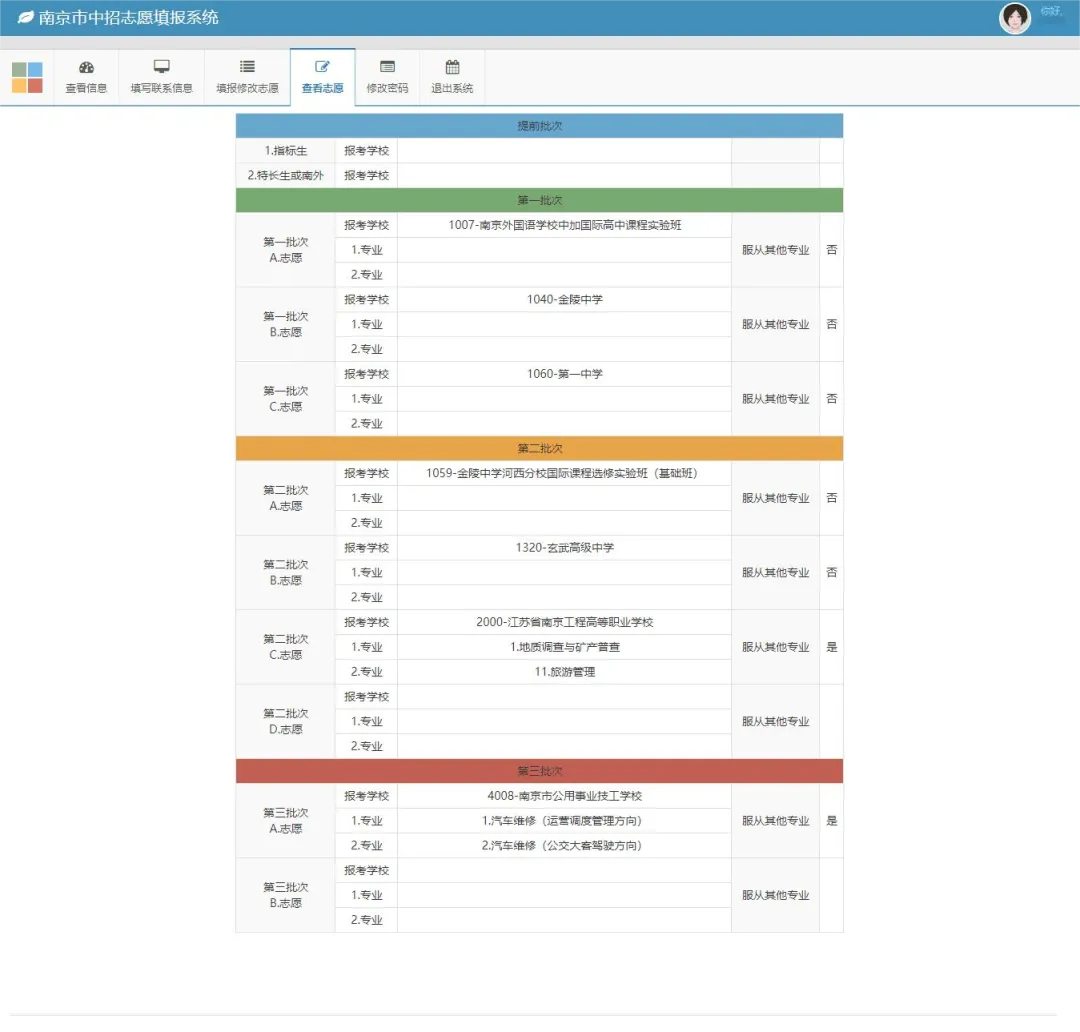Click the 第二批次 B.志愿 label
The height and width of the screenshot is (1032, 1080).
286,572
